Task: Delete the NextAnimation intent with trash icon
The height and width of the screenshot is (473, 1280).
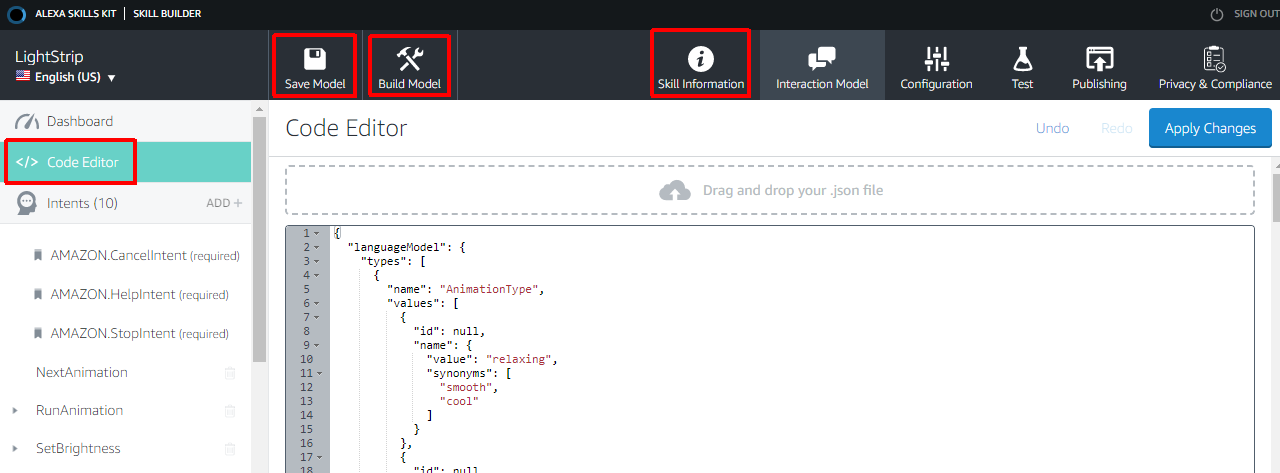Action: pos(230,373)
